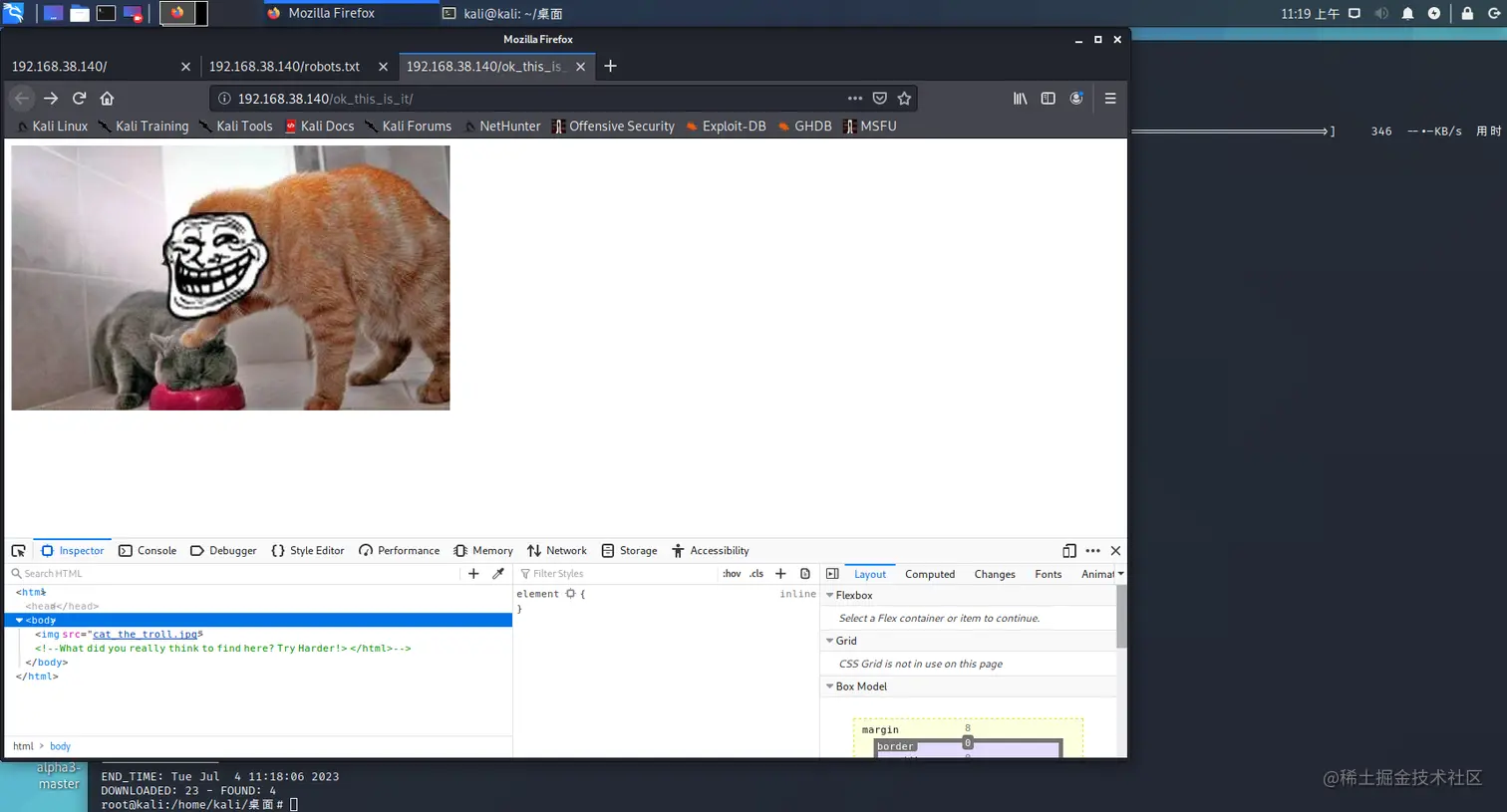Select the Changes sidebar tab

995,575
